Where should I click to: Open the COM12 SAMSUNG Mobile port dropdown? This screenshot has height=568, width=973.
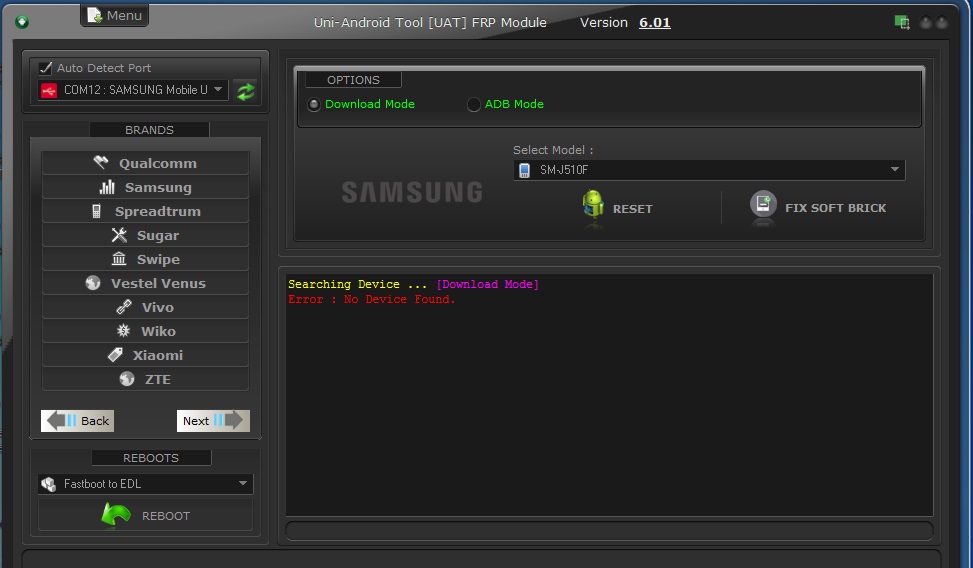pyautogui.click(x=133, y=90)
